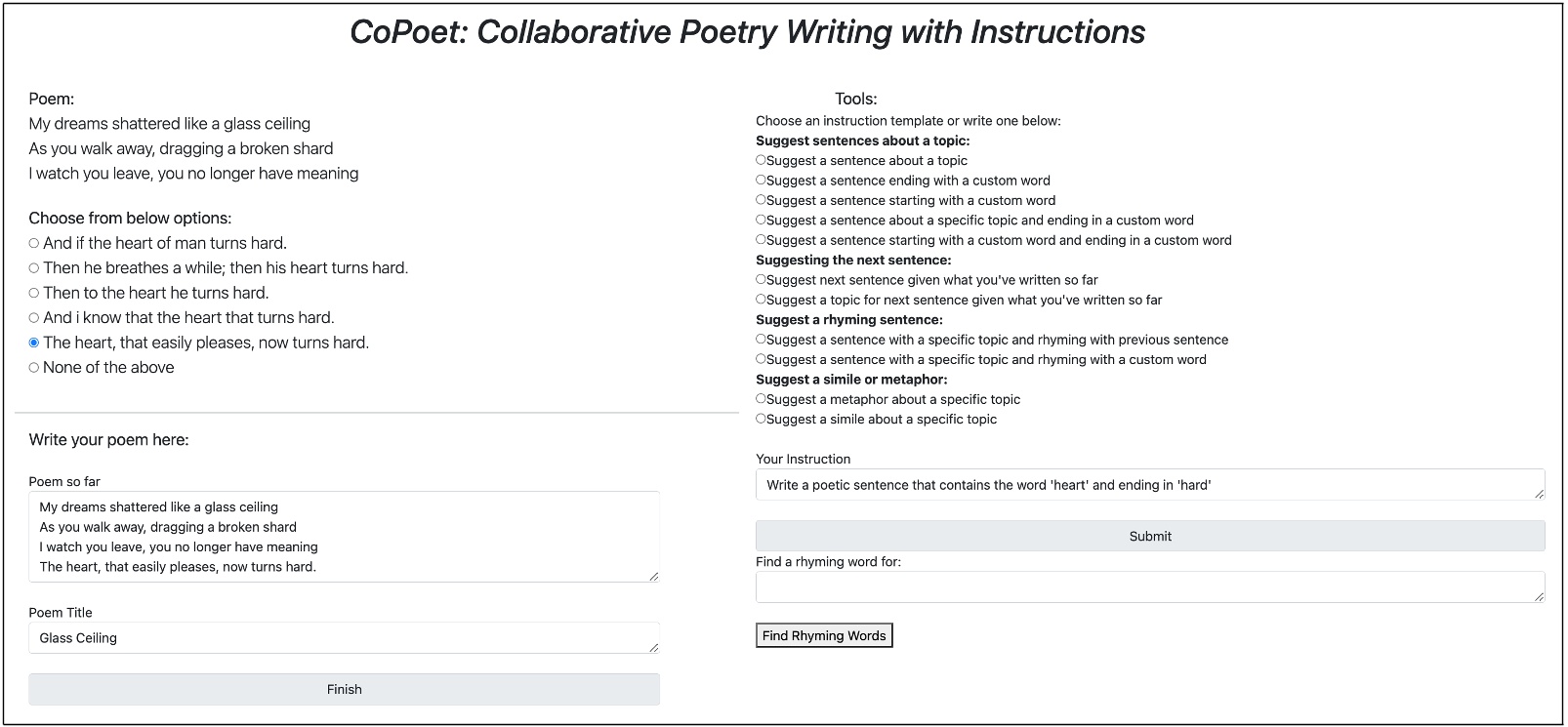Viewport: 1568px width, 727px height.
Task: Select "Suggest a sentence ending with a custom word"
Action: [761, 180]
